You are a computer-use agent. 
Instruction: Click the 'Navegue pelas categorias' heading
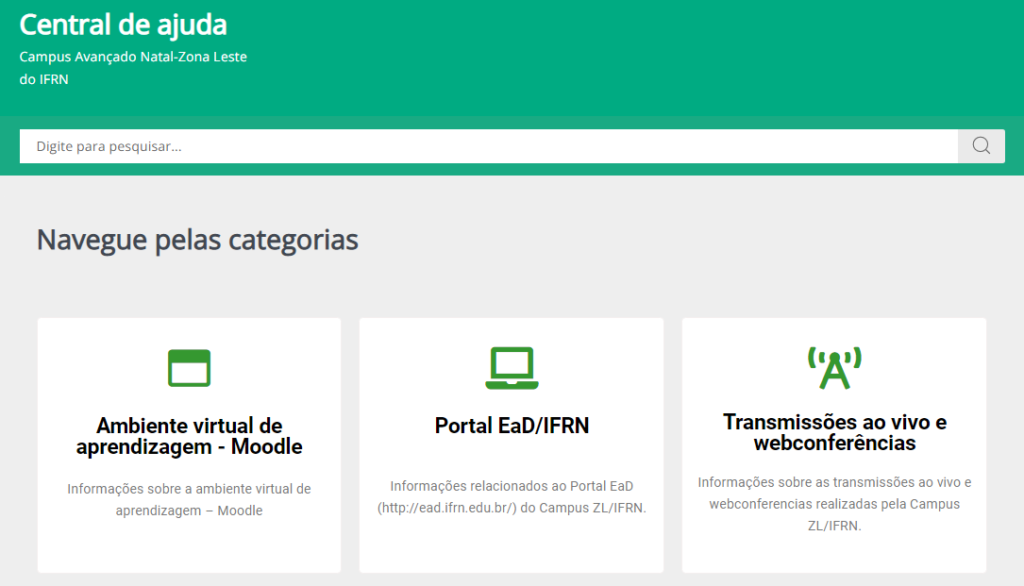pos(197,240)
